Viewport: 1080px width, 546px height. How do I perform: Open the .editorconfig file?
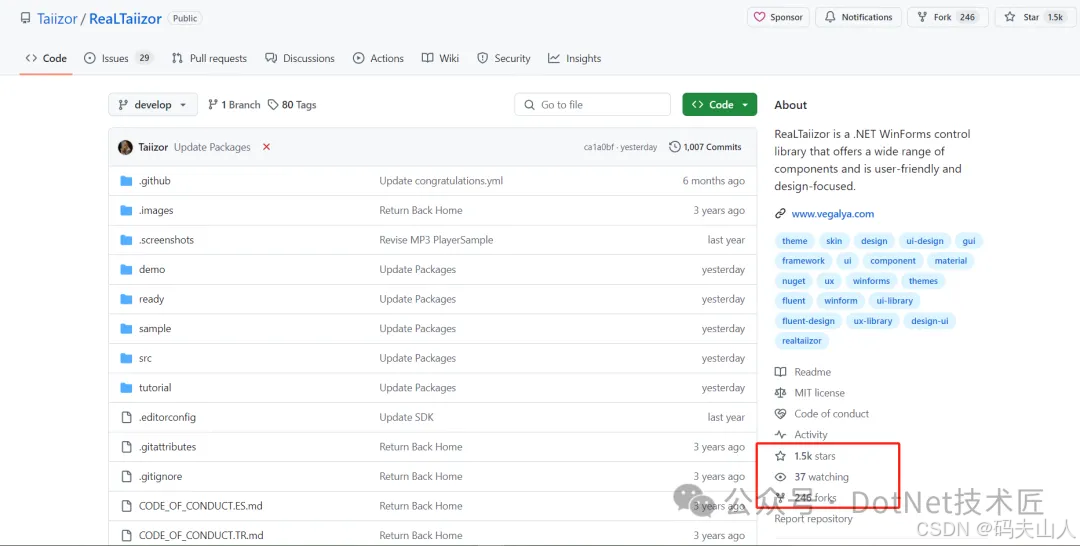[x=167, y=418]
